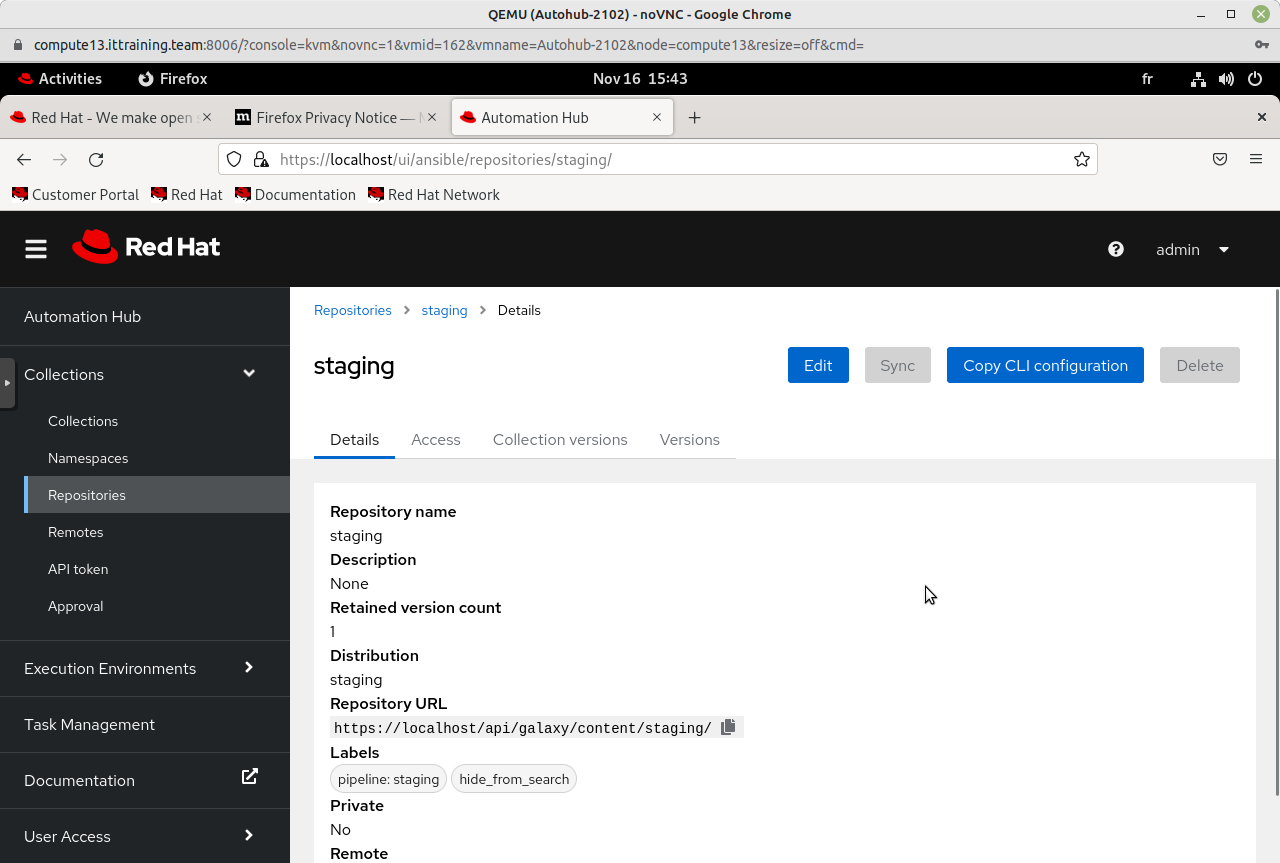The height and width of the screenshot is (863, 1280).
Task: Open the help question mark icon
Action: coord(1116,249)
